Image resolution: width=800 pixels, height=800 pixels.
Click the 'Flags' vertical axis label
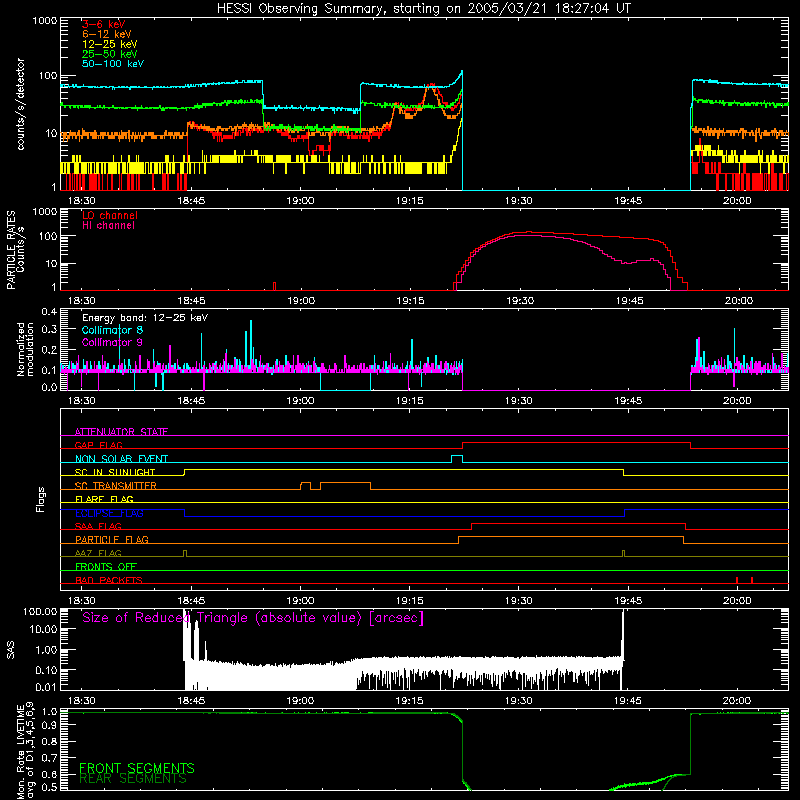point(41,499)
